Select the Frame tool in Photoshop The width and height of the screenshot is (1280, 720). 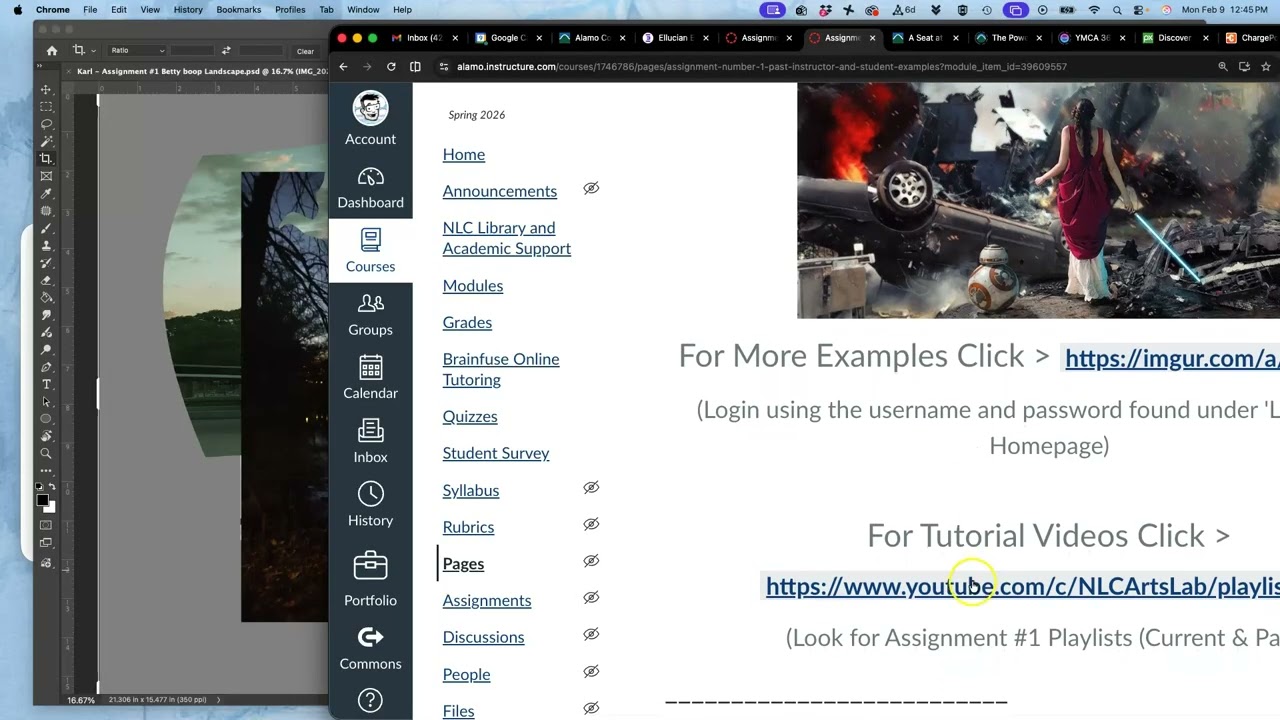click(46, 175)
